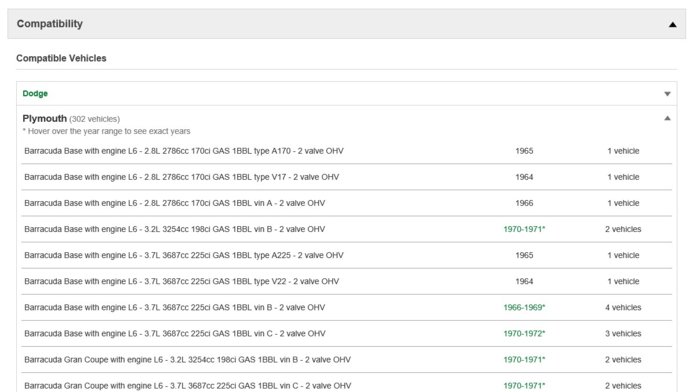Screen dimensions: 700x392
Task: Click year 1964 in type V17 row
Action: (x=524, y=177)
